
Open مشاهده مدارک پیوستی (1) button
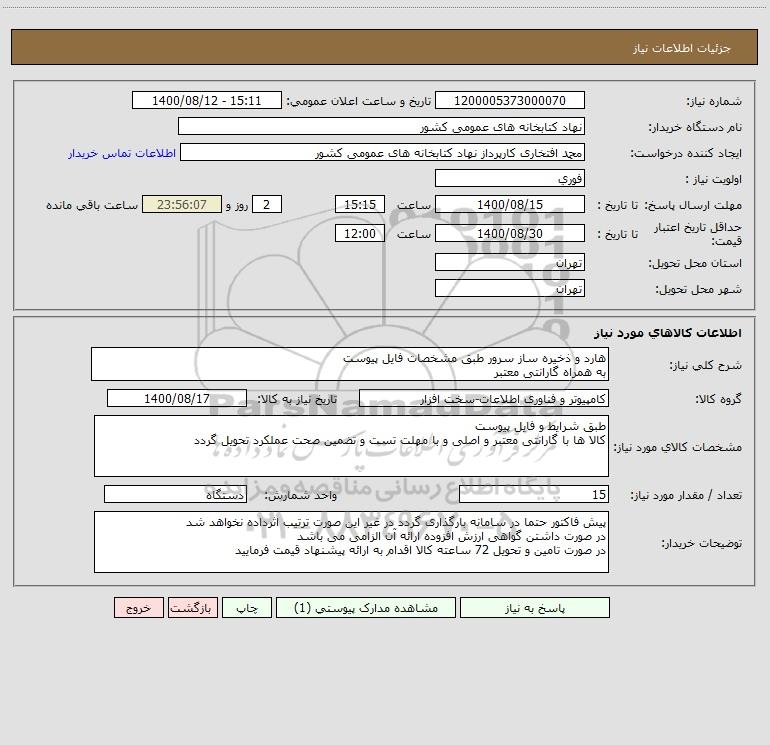point(366,608)
